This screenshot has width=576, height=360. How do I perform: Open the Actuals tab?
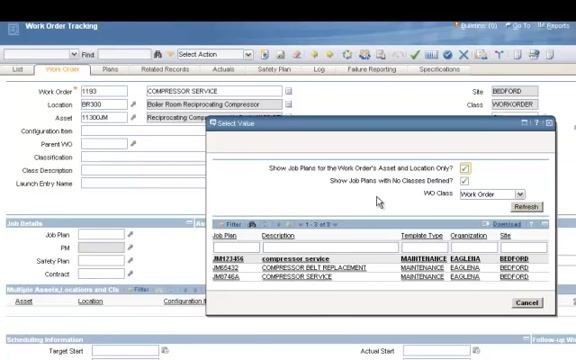tap(223, 69)
